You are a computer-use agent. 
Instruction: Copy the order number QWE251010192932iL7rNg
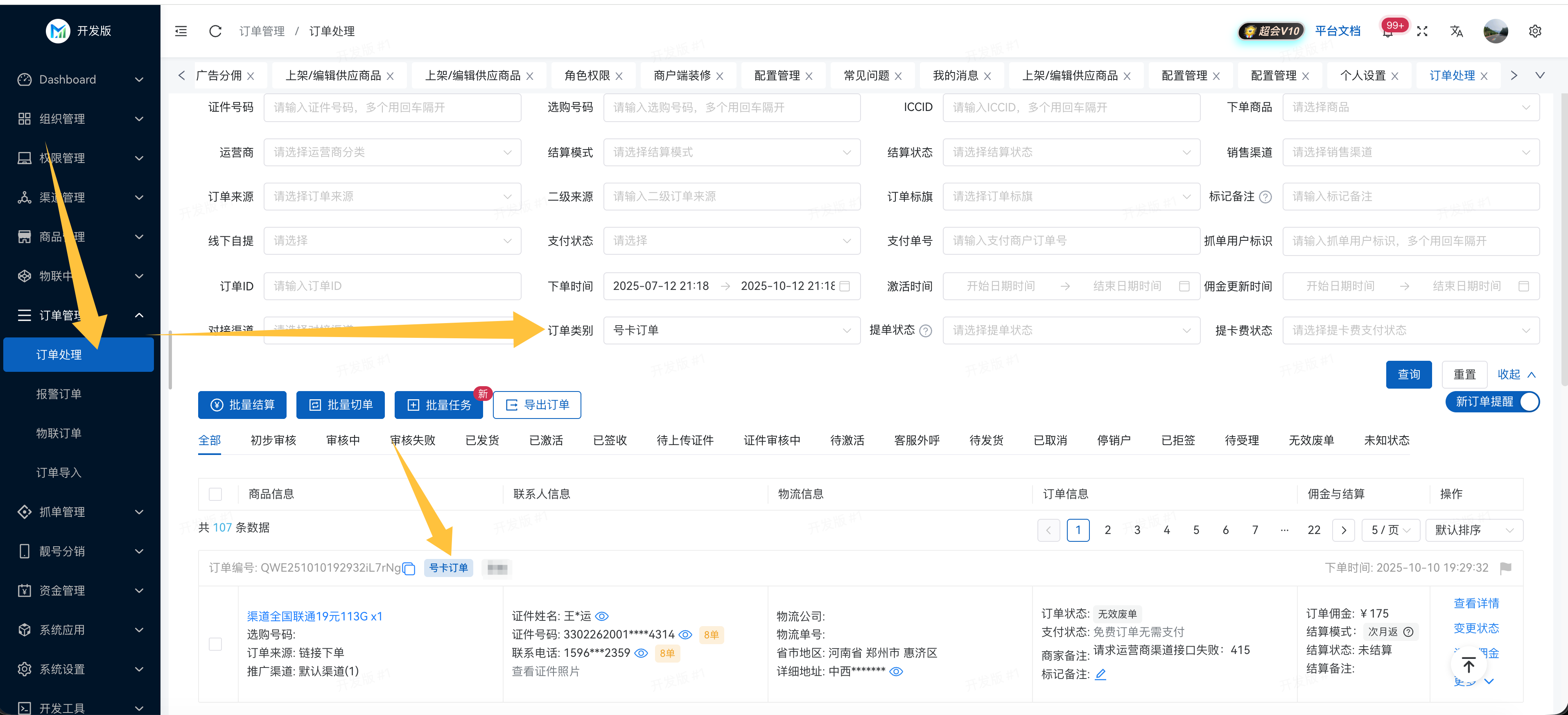click(409, 569)
